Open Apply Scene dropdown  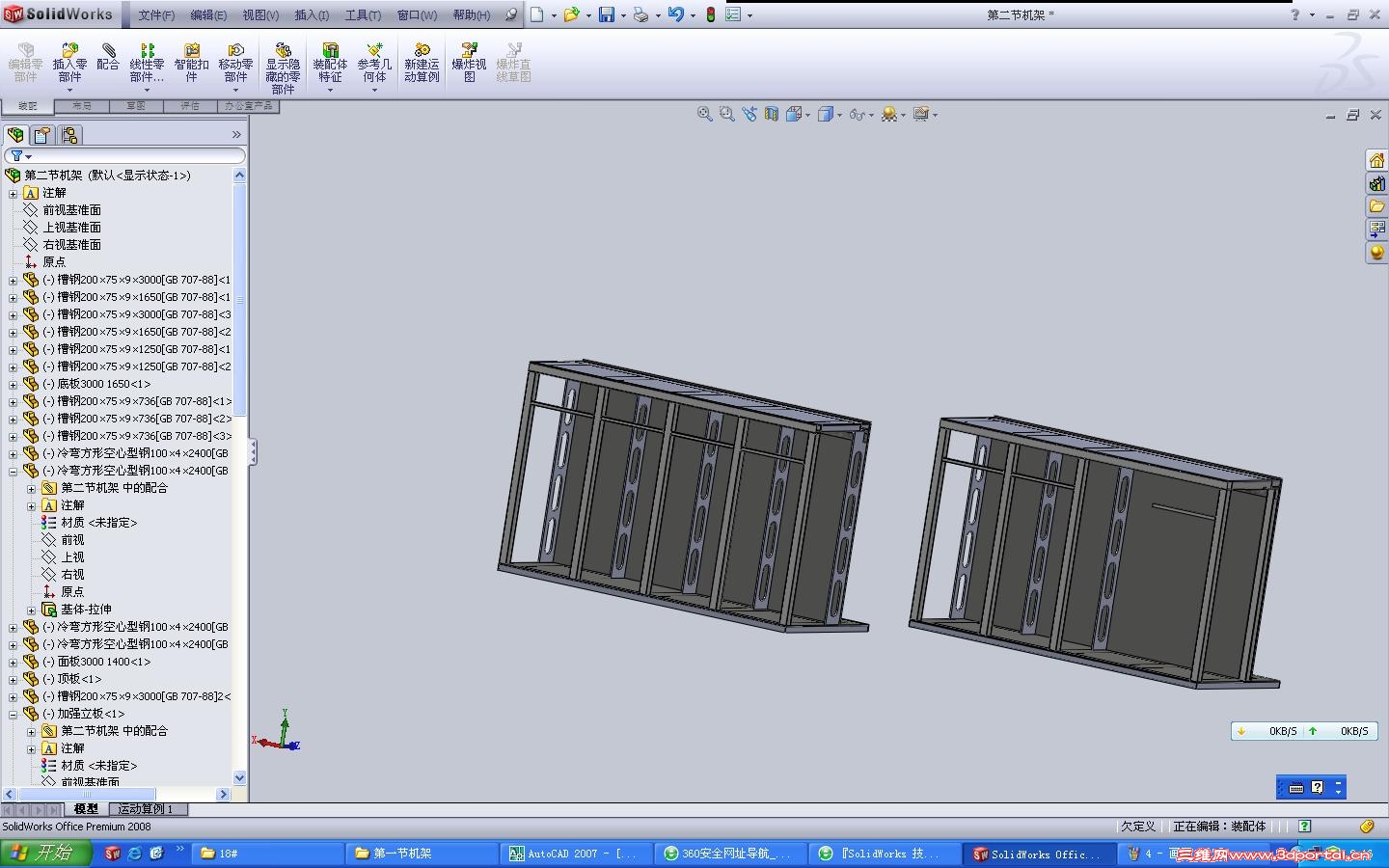[x=893, y=114]
